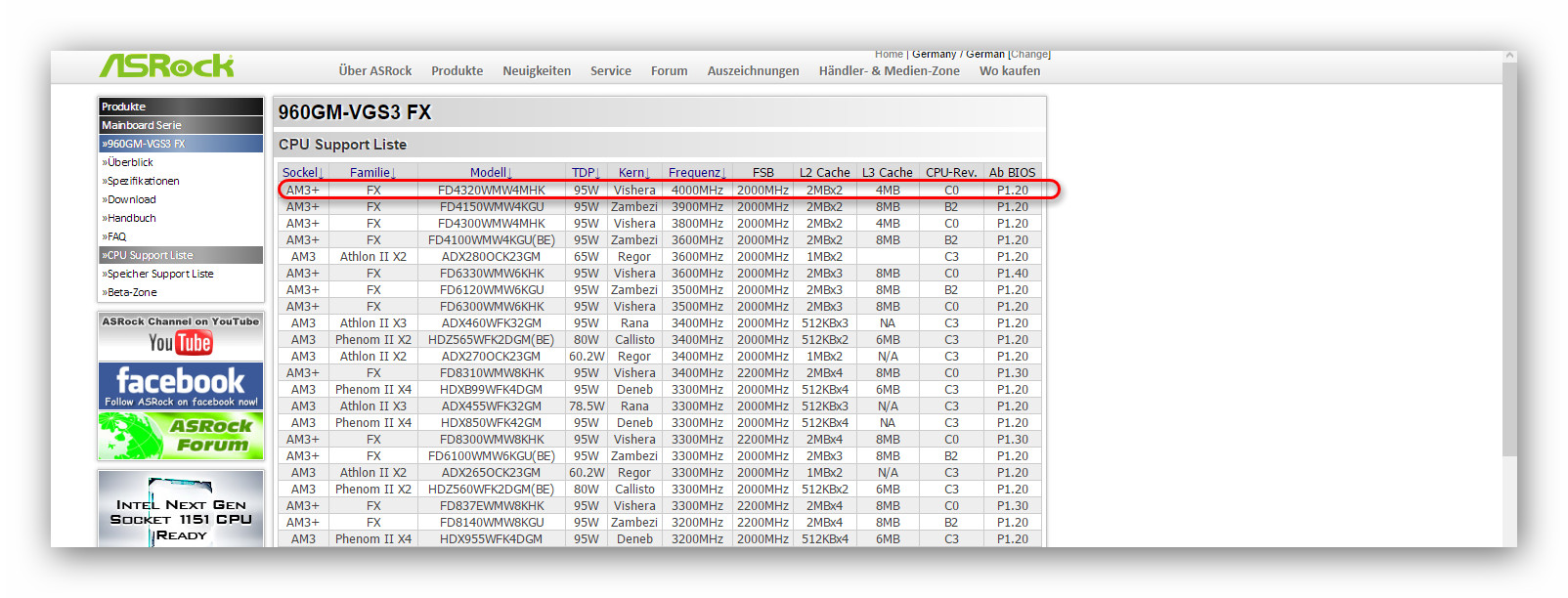
Task: Open the Neuigkeiten menu item
Action: pyautogui.click(x=537, y=71)
